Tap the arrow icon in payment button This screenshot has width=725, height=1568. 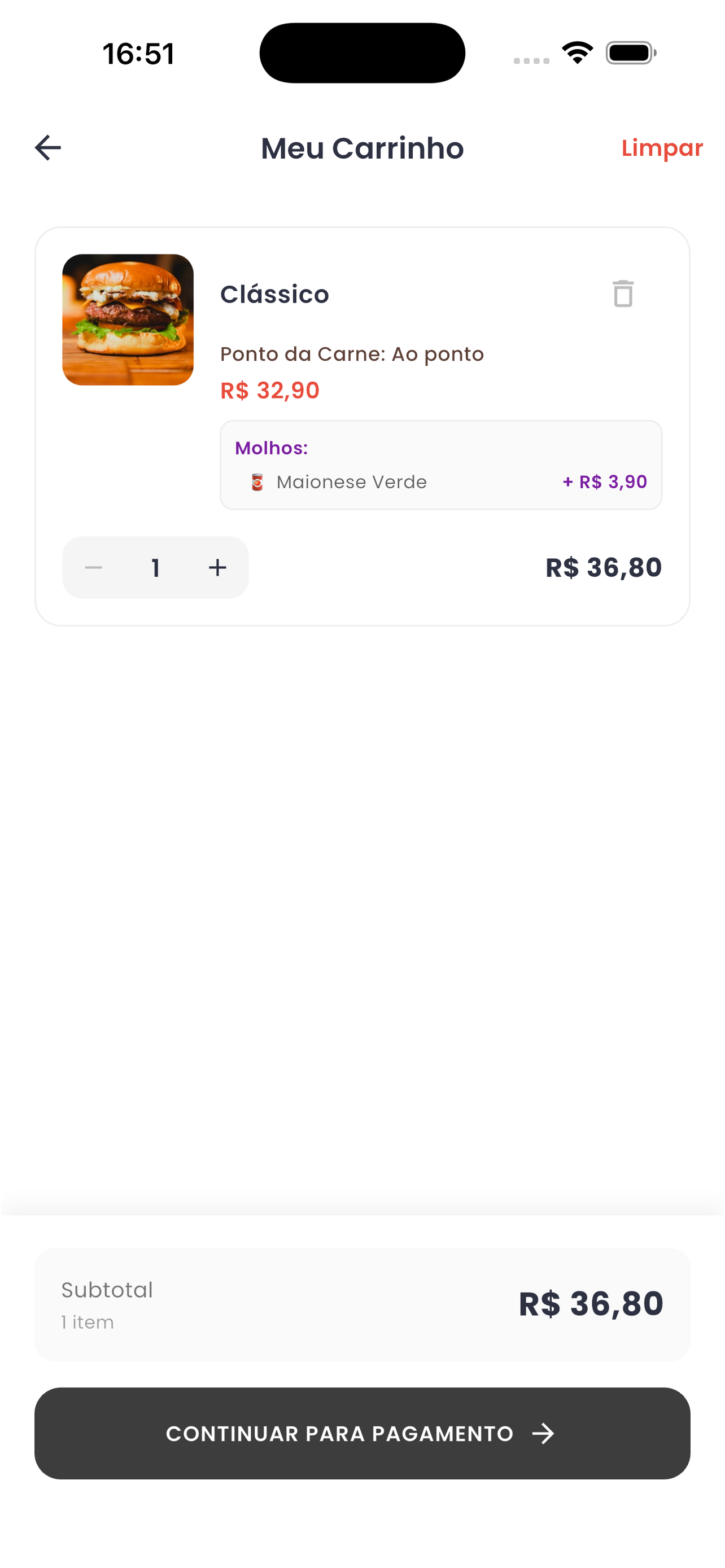(543, 1434)
